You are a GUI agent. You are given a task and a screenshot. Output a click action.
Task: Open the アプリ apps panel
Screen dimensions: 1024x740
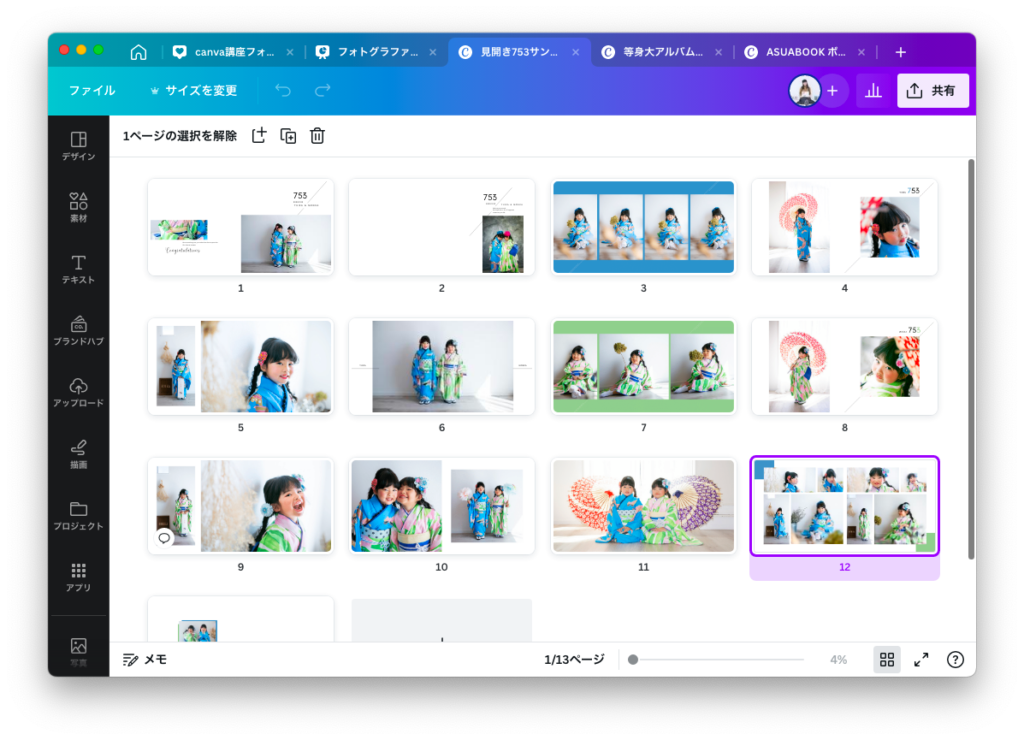click(78, 577)
